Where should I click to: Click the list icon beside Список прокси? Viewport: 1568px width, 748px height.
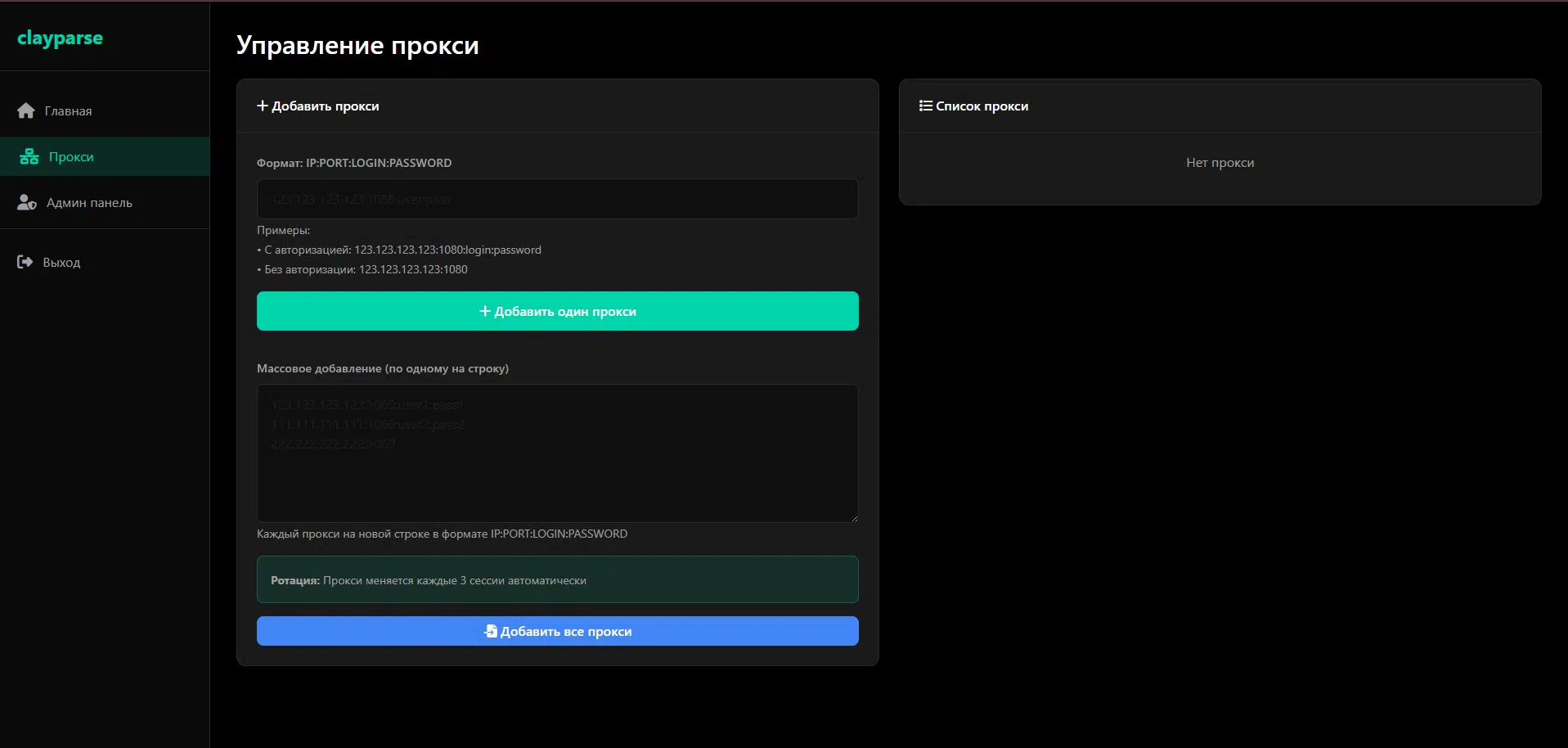(925, 106)
